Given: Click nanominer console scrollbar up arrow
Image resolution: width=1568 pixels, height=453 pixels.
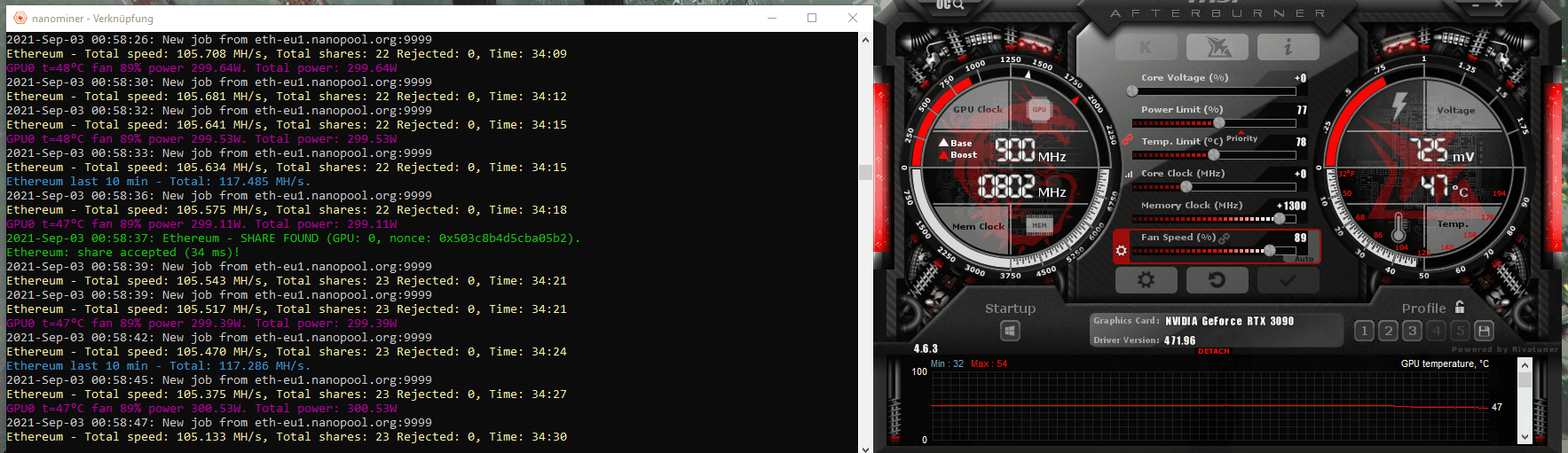Looking at the screenshot, I should point(866,40).
